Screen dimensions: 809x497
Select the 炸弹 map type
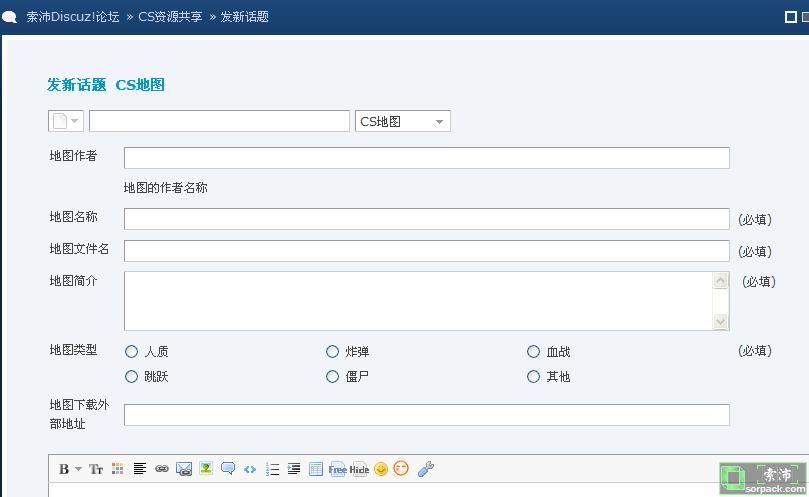click(332, 351)
